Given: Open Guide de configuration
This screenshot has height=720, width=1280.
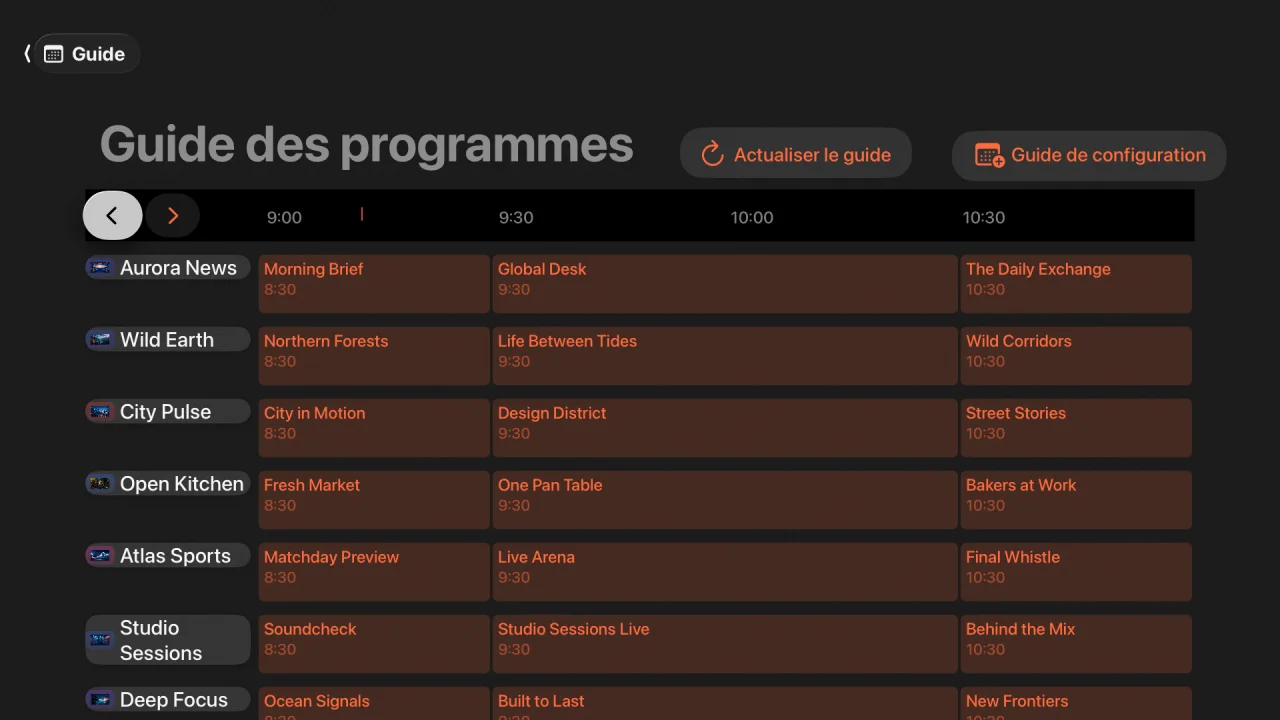Looking at the screenshot, I should 1089,155.
